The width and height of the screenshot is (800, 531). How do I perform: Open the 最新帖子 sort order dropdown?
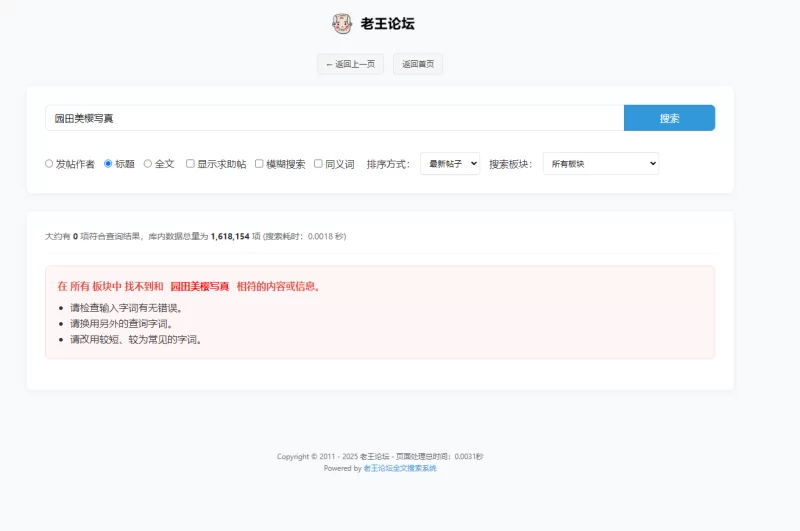(450, 163)
